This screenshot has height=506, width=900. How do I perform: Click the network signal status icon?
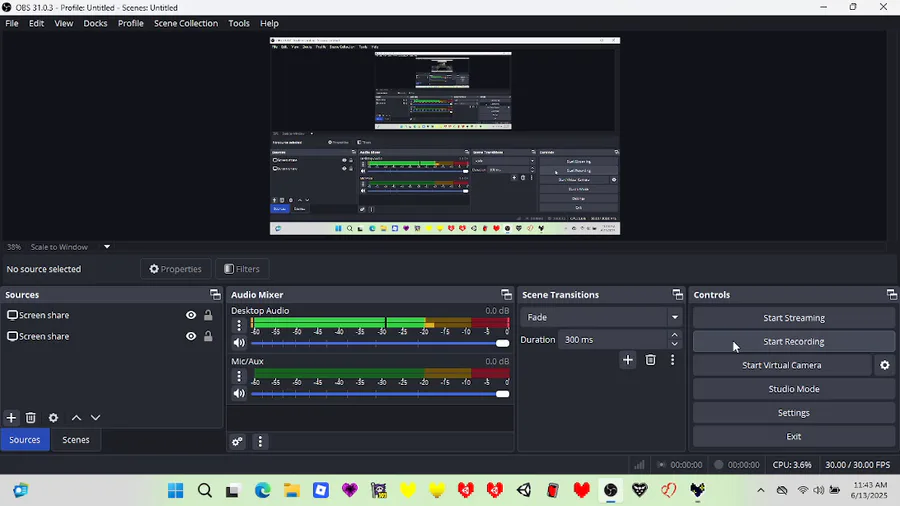639,465
